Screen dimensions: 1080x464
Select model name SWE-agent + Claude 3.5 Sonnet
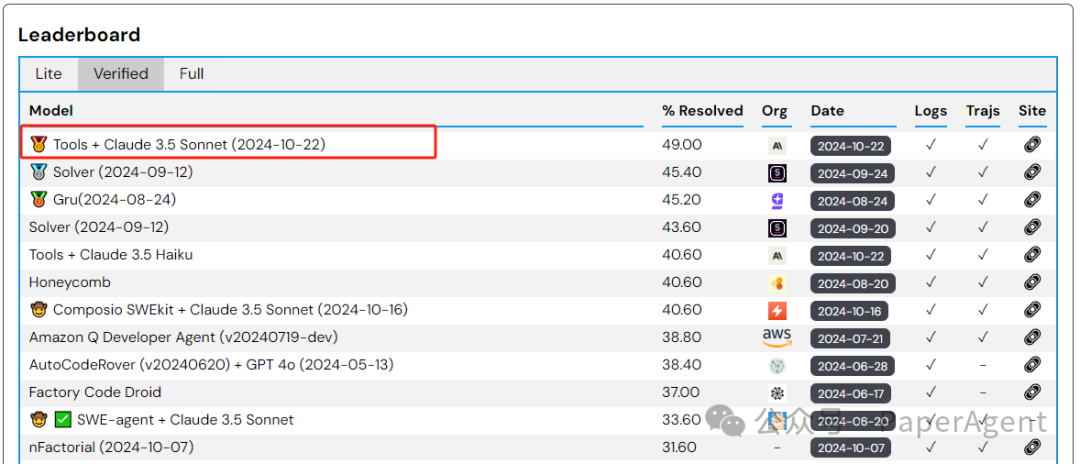tap(185, 419)
